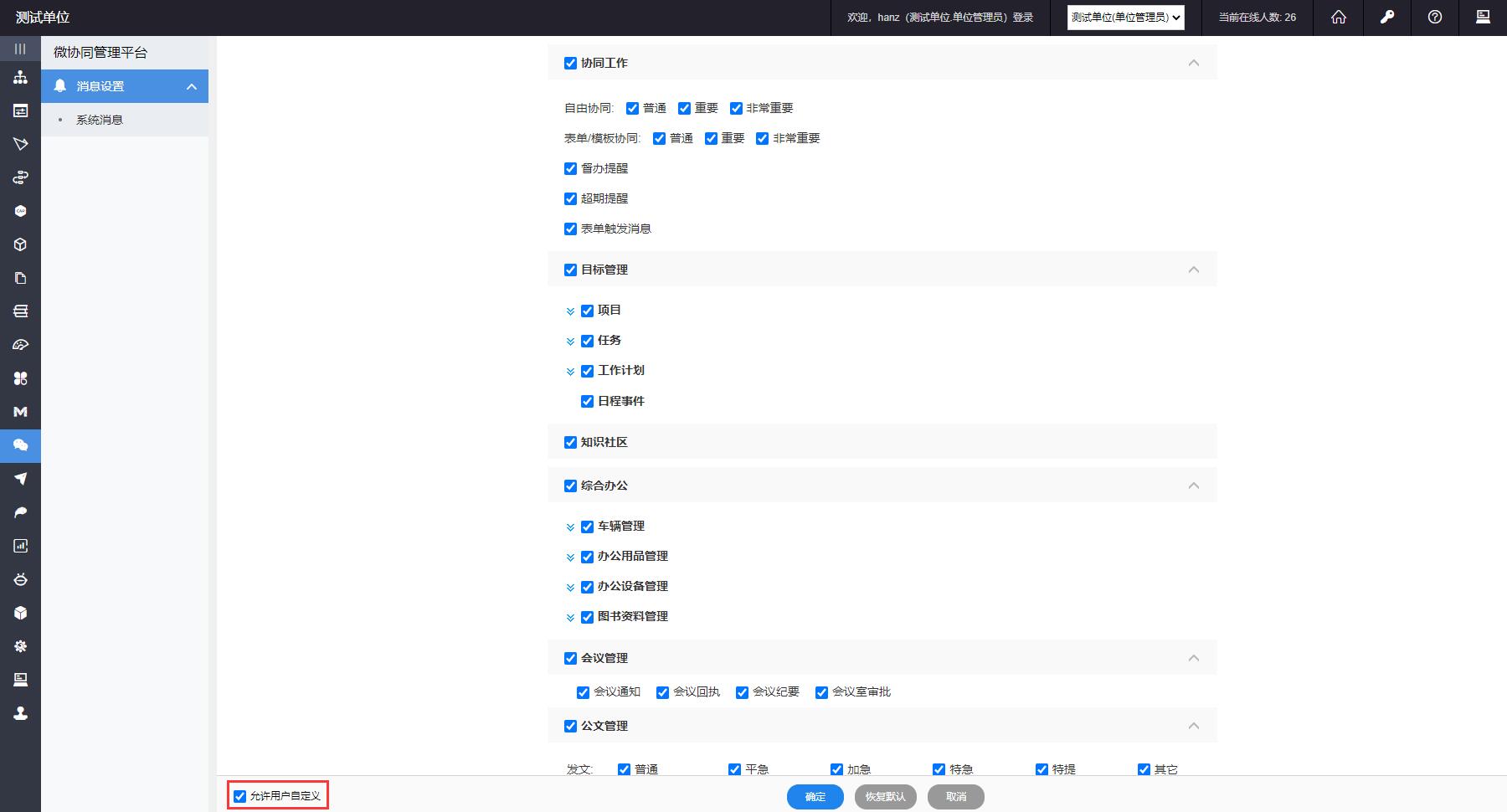Screen dimensions: 1507x812
Task: Expand the 图书资料管理 sub-options arrow
Action: pyautogui.click(x=570, y=618)
